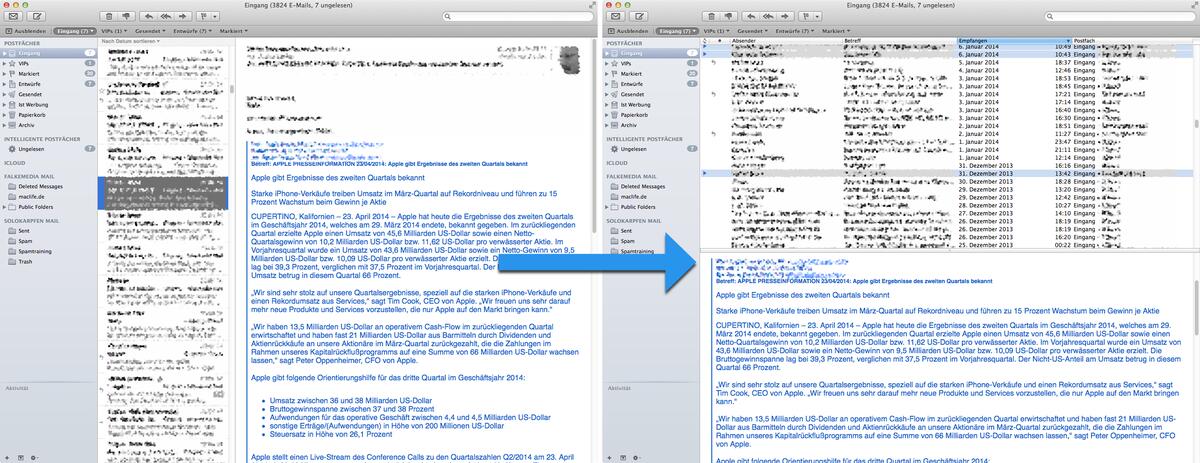Click Forward arrow icon in left window

[x=184, y=17]
